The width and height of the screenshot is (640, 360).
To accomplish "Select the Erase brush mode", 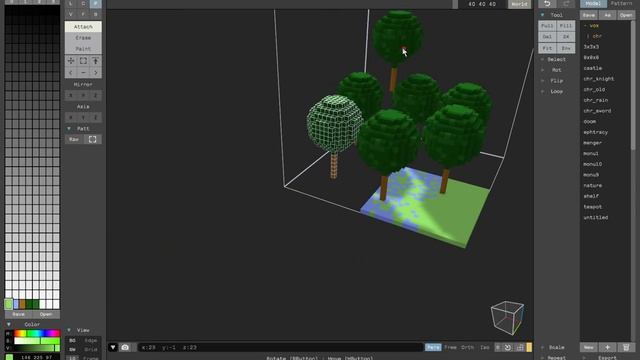I will [83, 38].
